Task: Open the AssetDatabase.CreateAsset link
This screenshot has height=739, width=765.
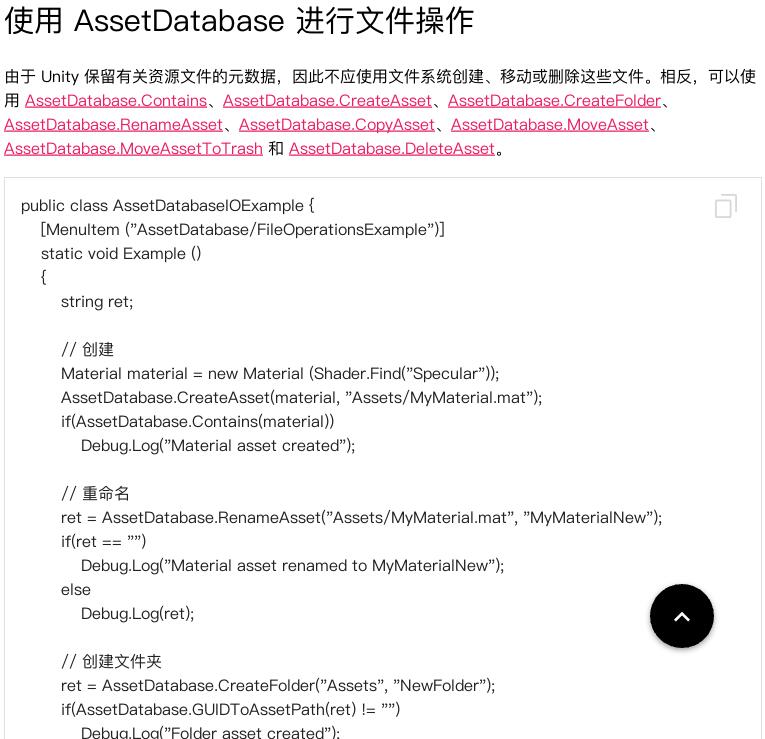Action: [x=327, y=101]
